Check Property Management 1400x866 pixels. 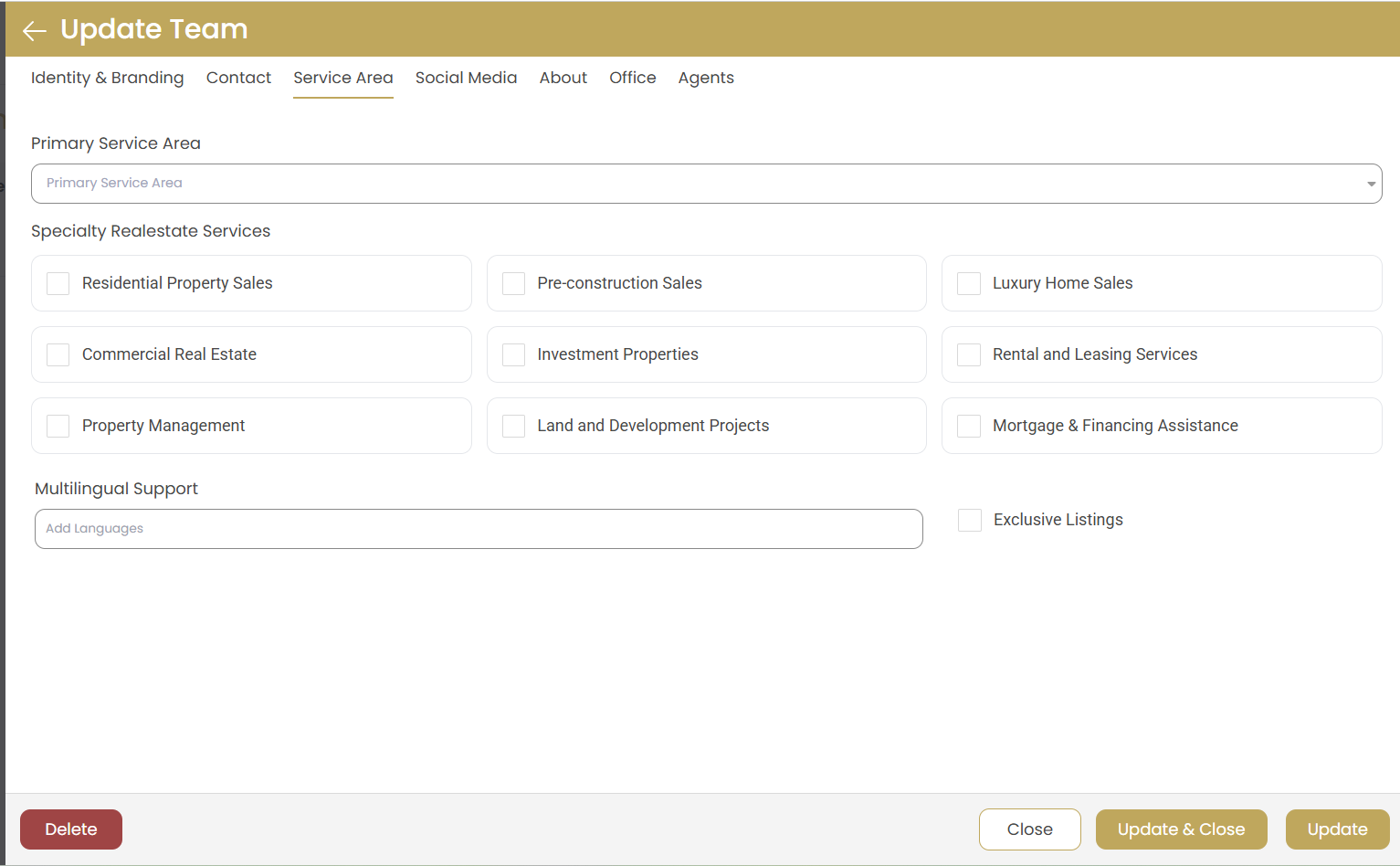click(58, 426)
